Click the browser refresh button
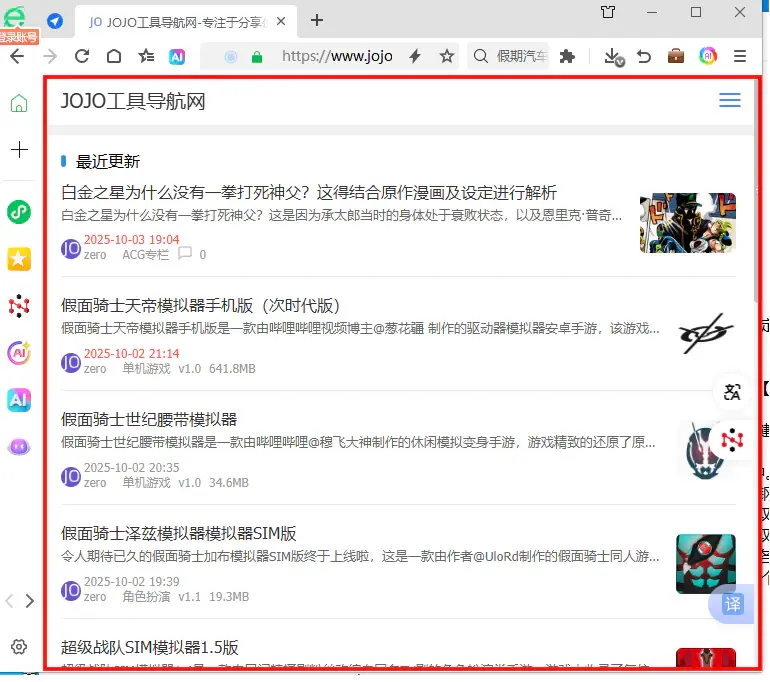 coord(82,57)
